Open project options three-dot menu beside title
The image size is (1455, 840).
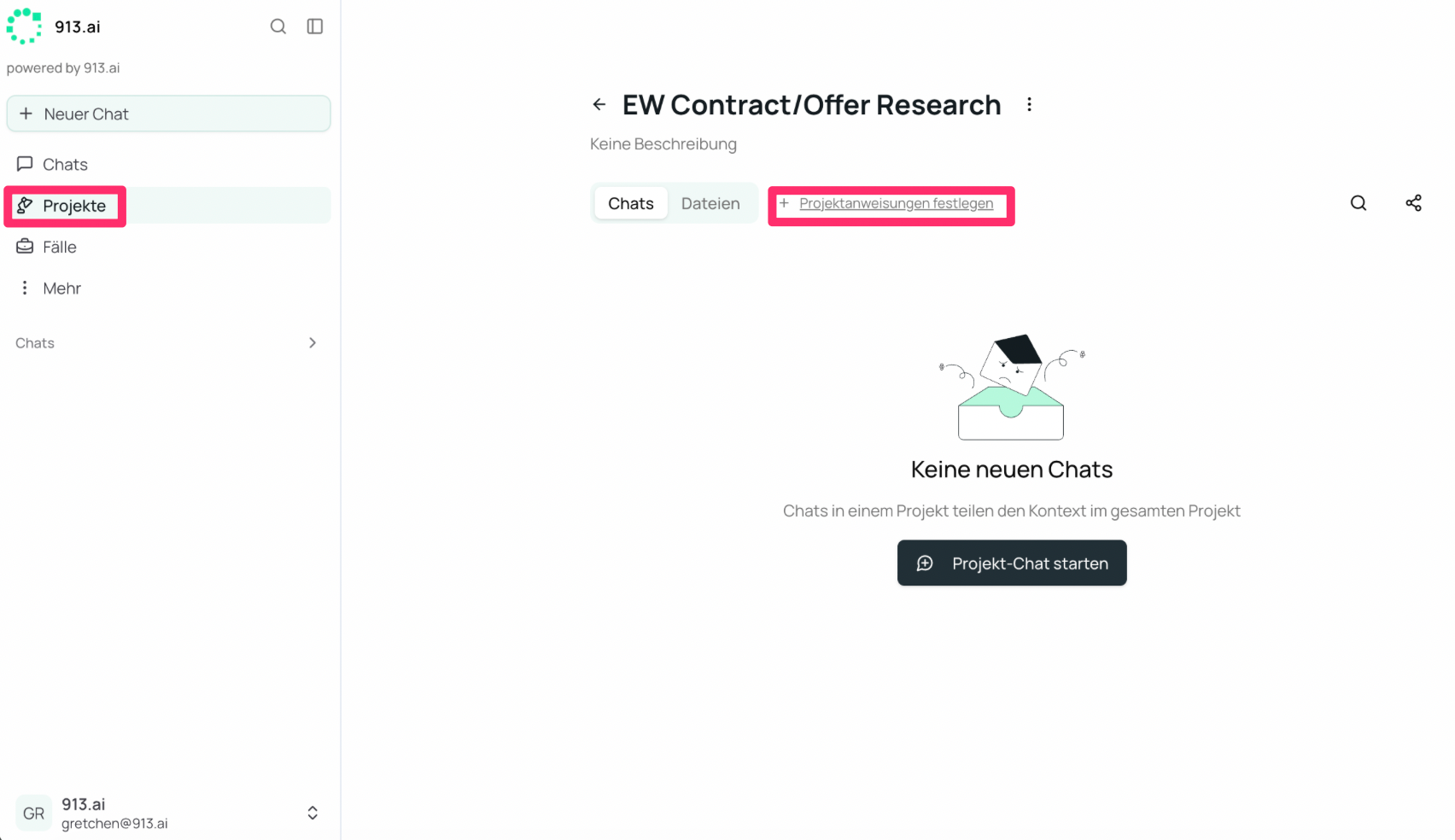tap(1029, 104)
